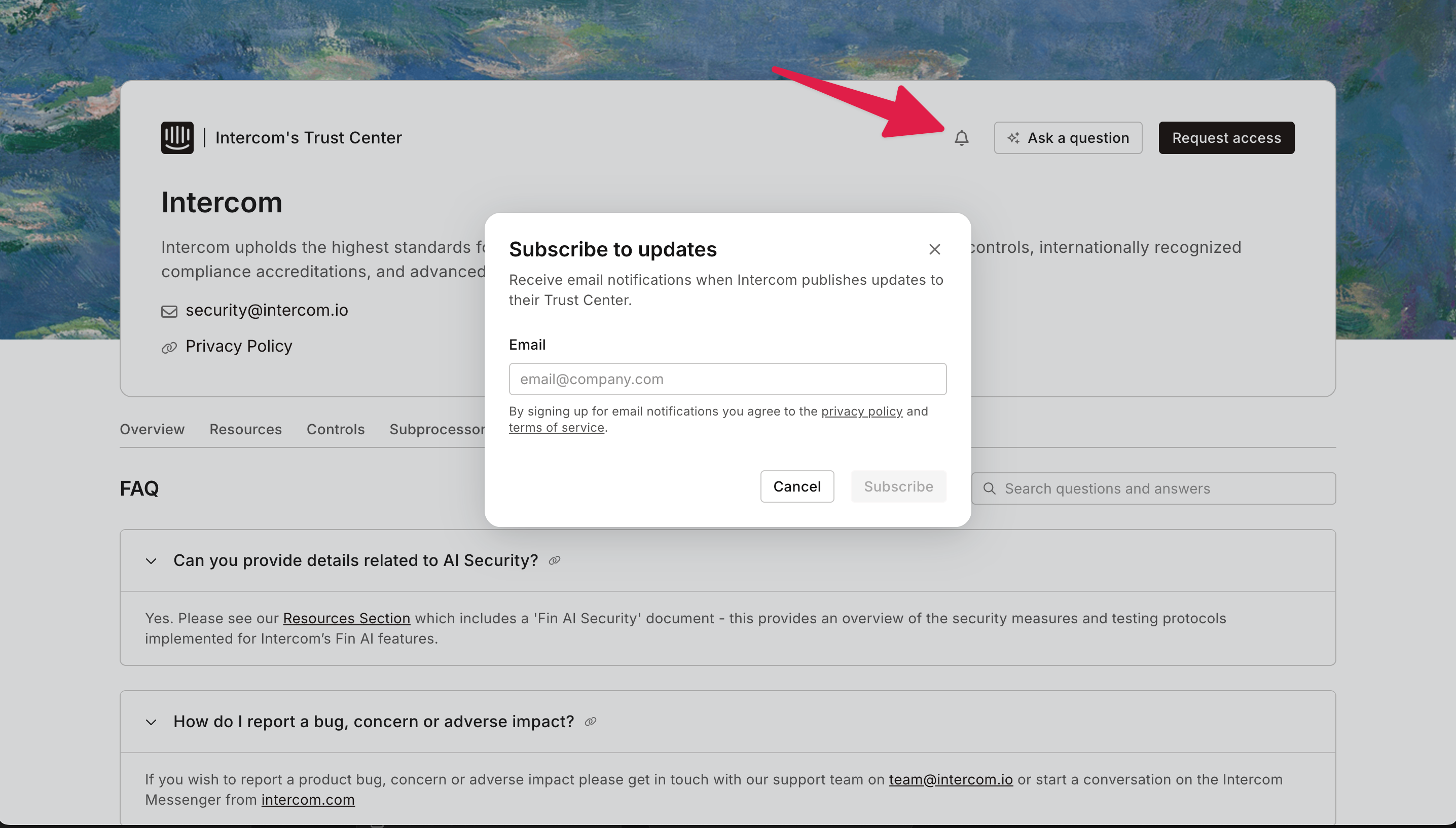Click the large 'Intercom' page heading
The image size is (1456, 828).
point(222,203)
